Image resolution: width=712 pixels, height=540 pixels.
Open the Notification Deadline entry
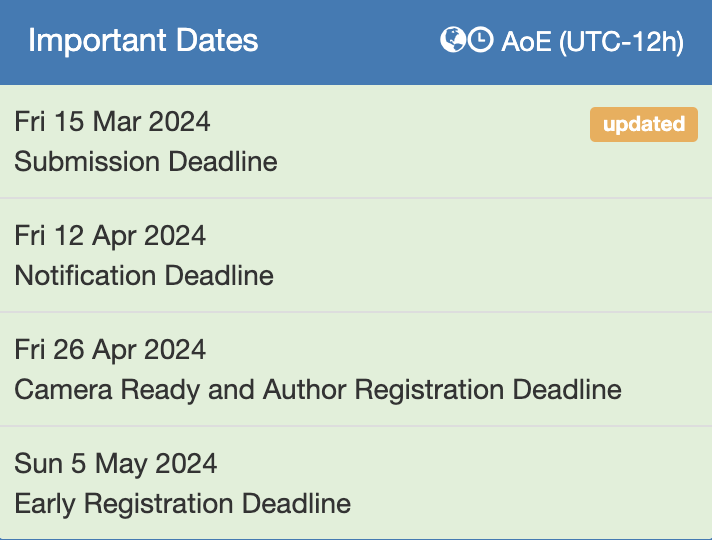point(144,275)
